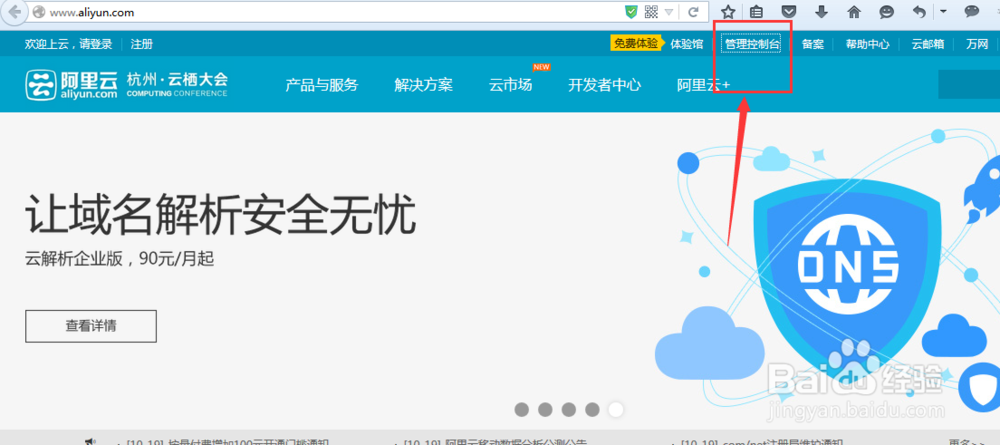The image size is (1000, 445).
Task: Open the QR code icon in address bar
Action: (651, 11)
